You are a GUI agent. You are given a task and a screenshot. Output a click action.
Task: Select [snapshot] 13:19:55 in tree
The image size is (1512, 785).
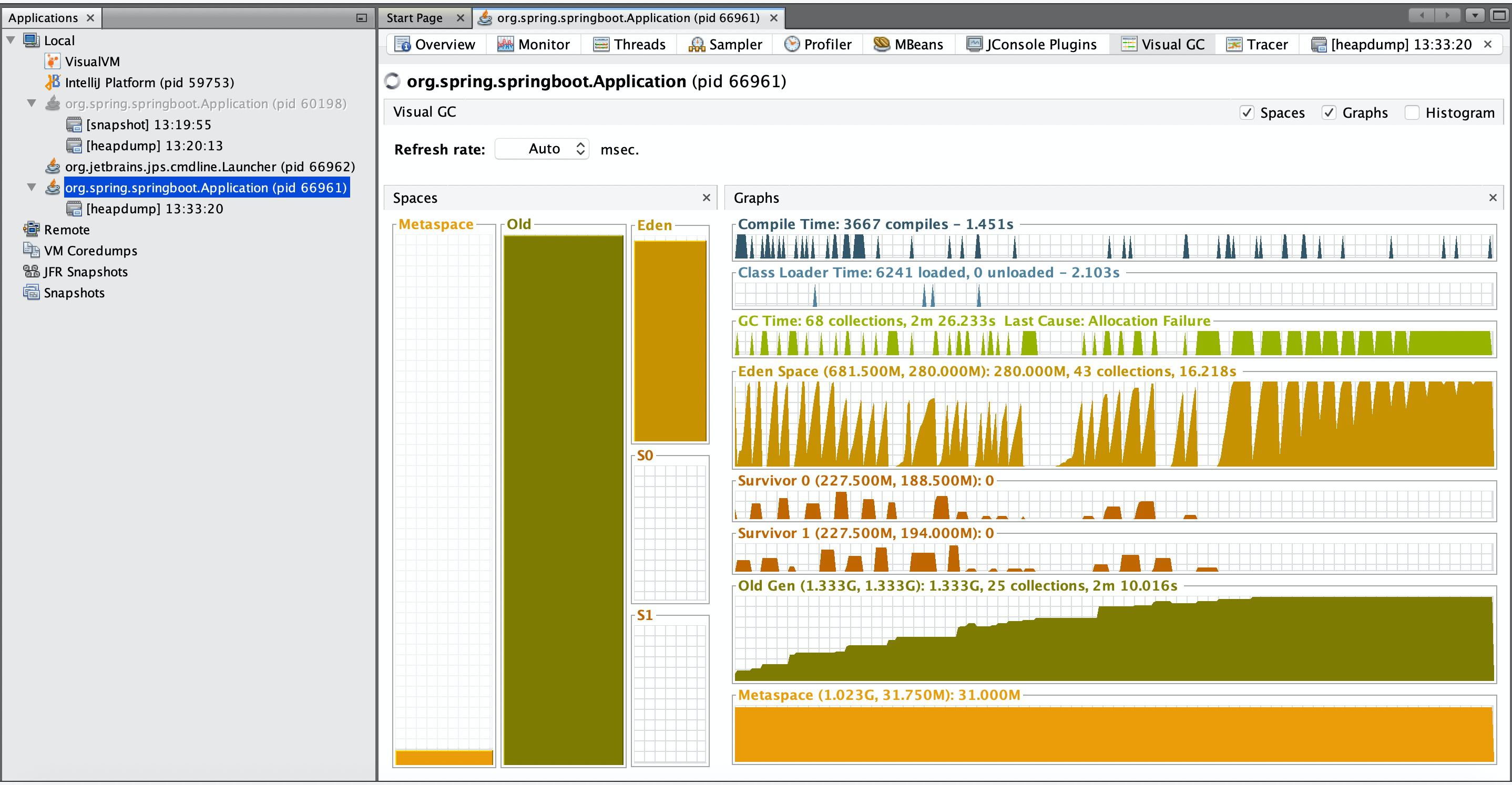click(148, 125)
